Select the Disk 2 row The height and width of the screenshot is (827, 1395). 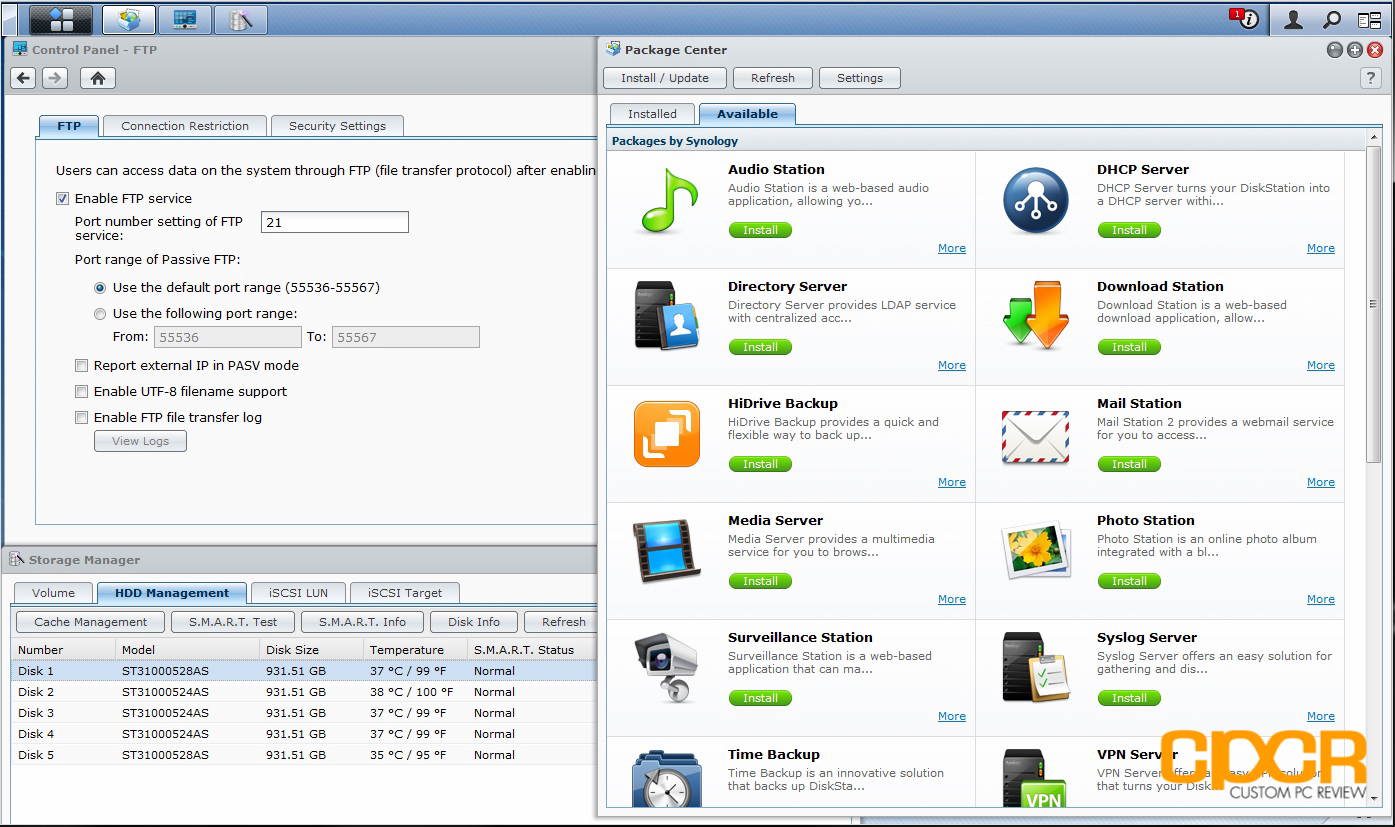point(305,692)
